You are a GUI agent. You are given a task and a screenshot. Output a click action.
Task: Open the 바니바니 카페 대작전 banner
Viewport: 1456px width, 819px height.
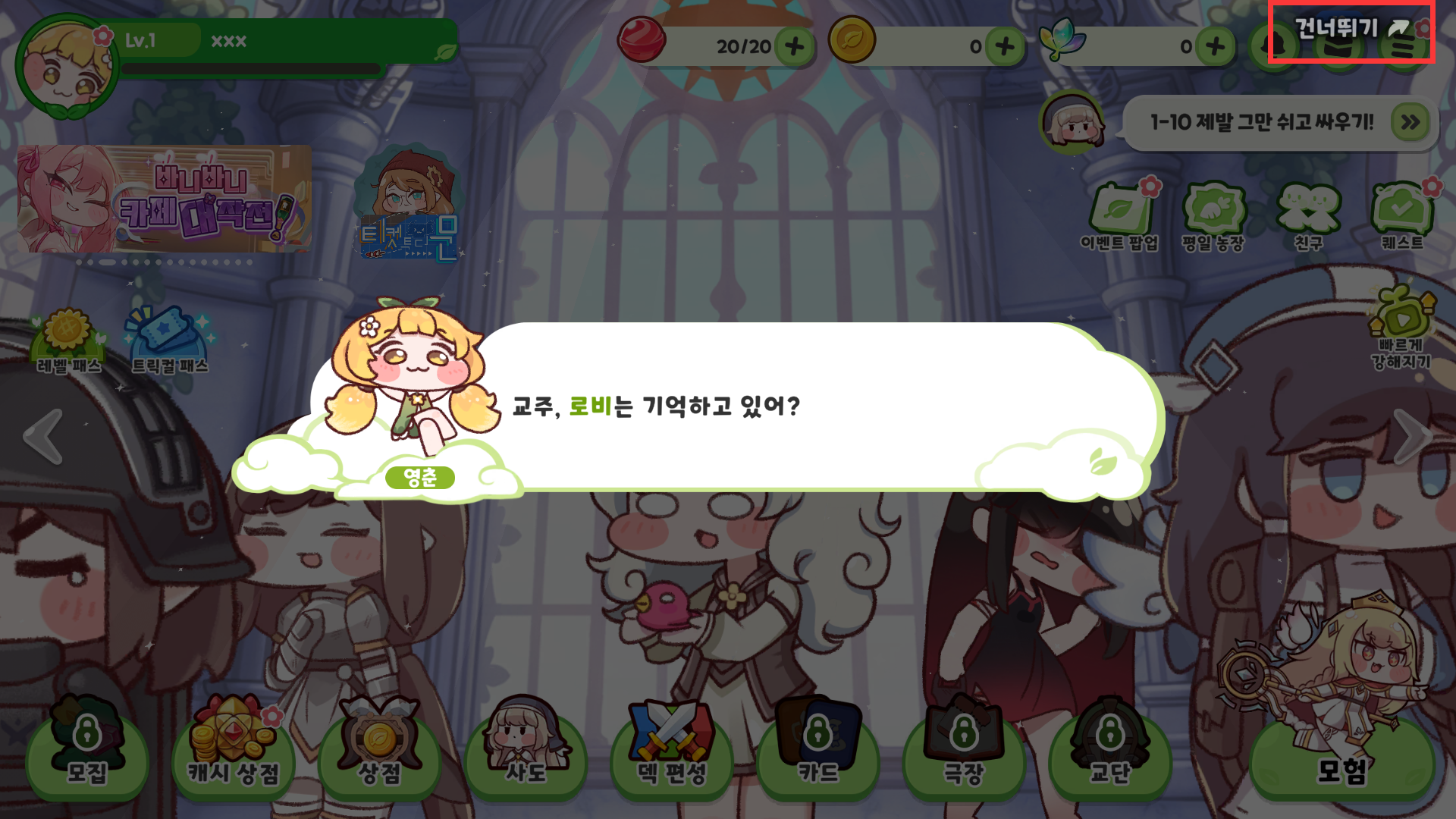(165, 199)
